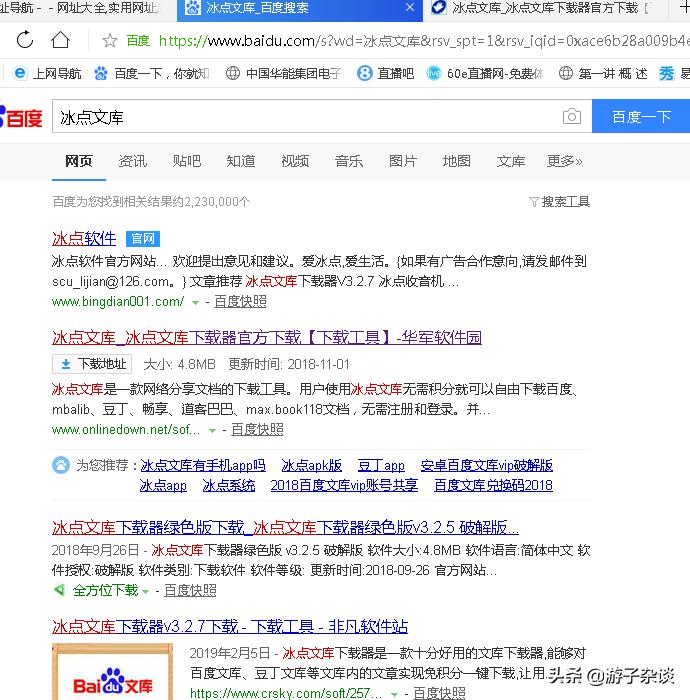Open the 60e直播网 bookmark
690x700 pixels.
click(x=485, y=73)
